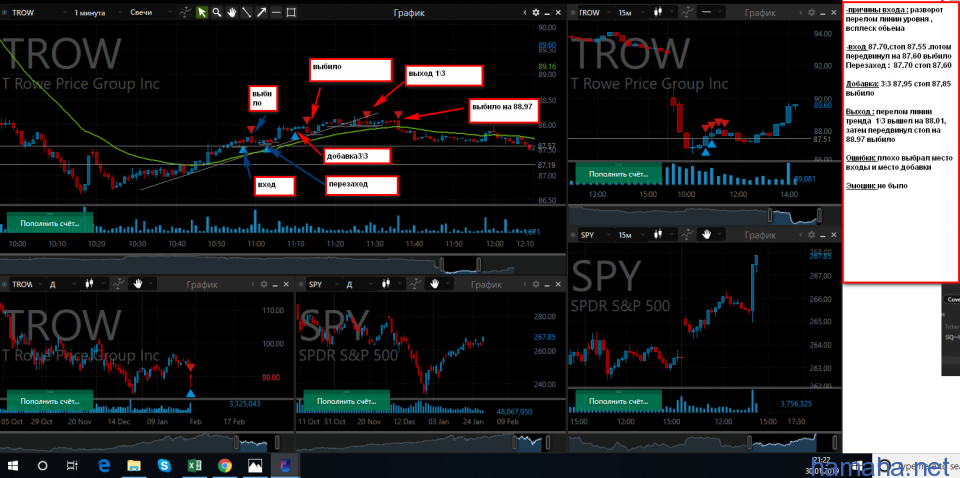This screenshot has height=478, width=960.
Task: Click 'Пополнить счёт' in TROW 1-minute chart
Action: tap(50, 223)
